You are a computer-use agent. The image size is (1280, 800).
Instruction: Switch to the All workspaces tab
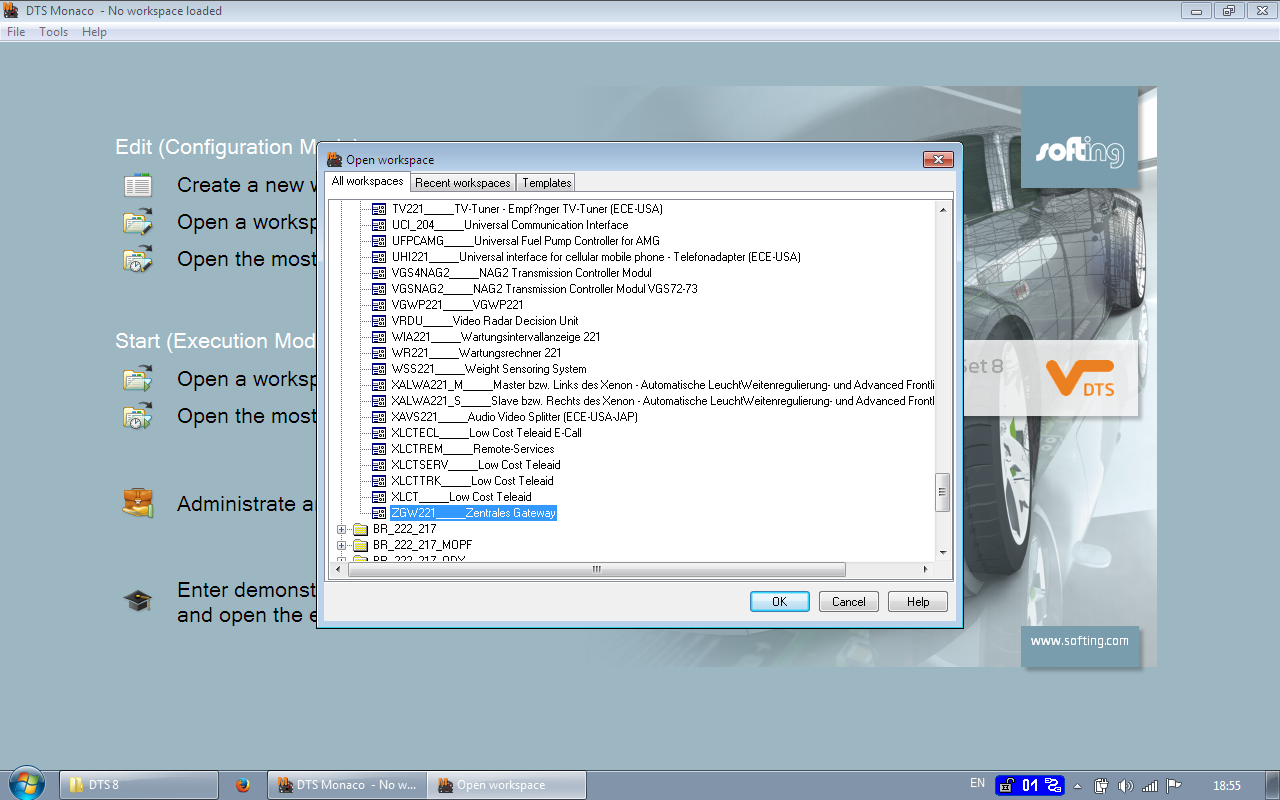coord(367,181)
